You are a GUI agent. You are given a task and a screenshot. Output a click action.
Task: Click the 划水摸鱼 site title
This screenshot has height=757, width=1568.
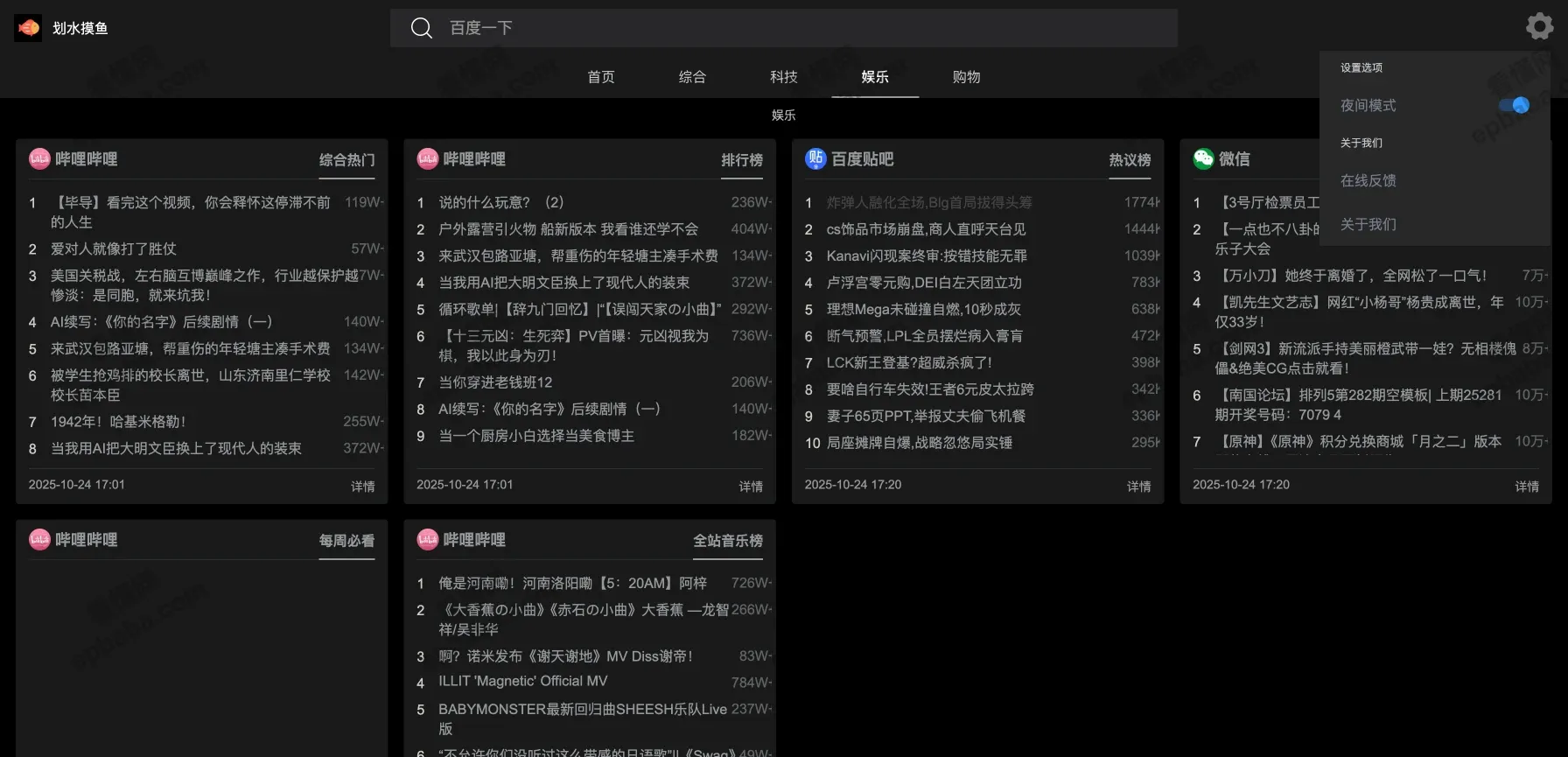tap(80, 28)
